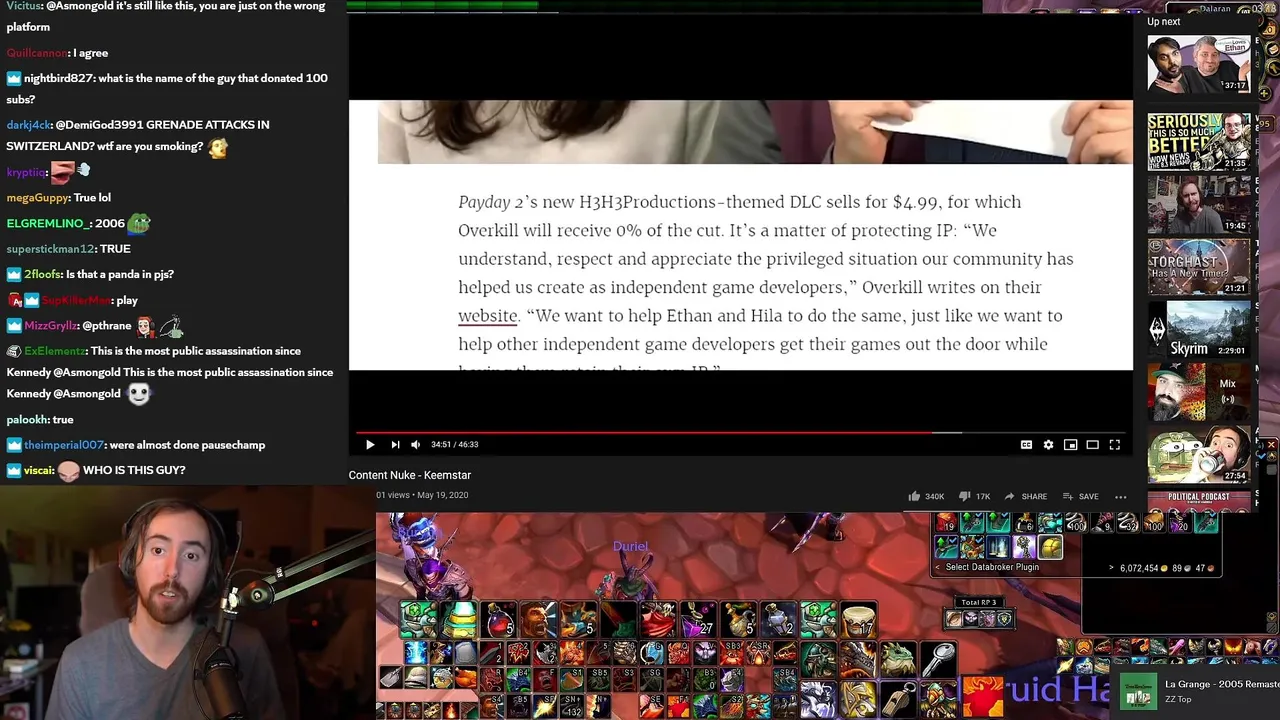
Task: Skip to the next video
Action: [x=395, y=444]
